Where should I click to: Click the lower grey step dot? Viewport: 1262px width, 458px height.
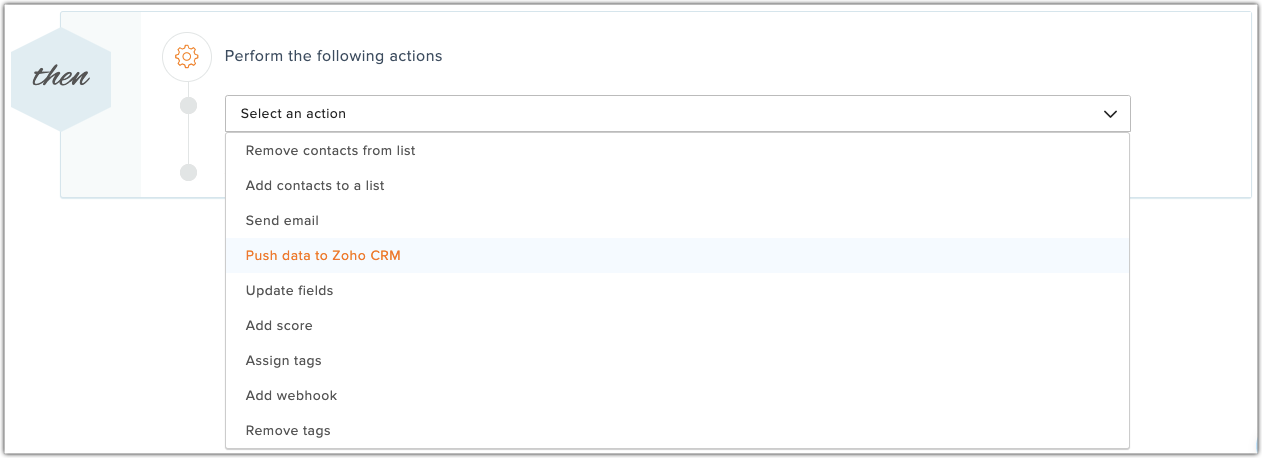[188, 172]
